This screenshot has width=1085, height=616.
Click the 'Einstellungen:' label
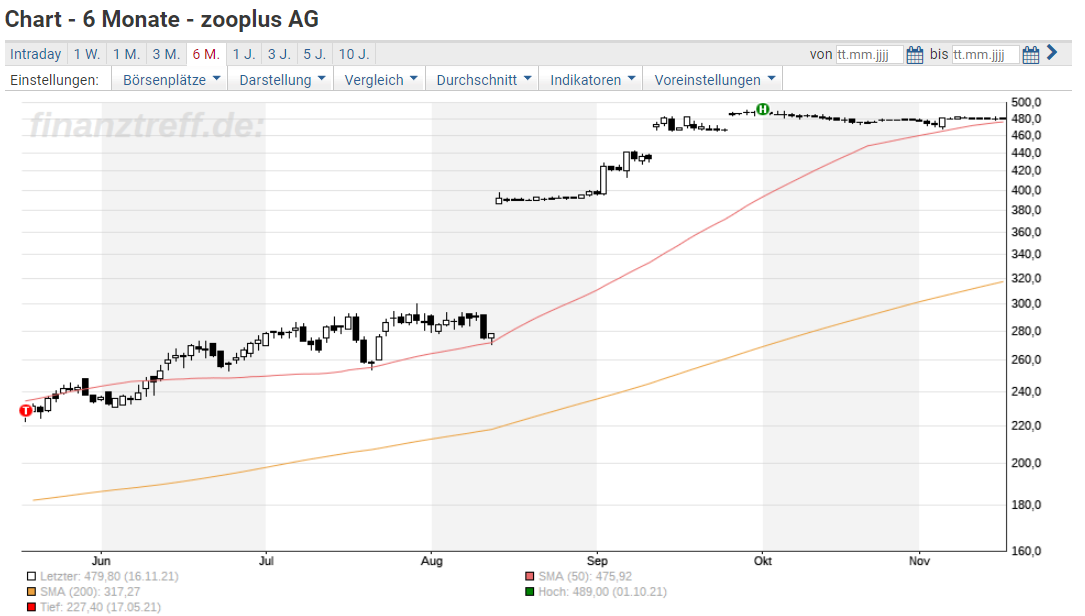click(54, 80)
